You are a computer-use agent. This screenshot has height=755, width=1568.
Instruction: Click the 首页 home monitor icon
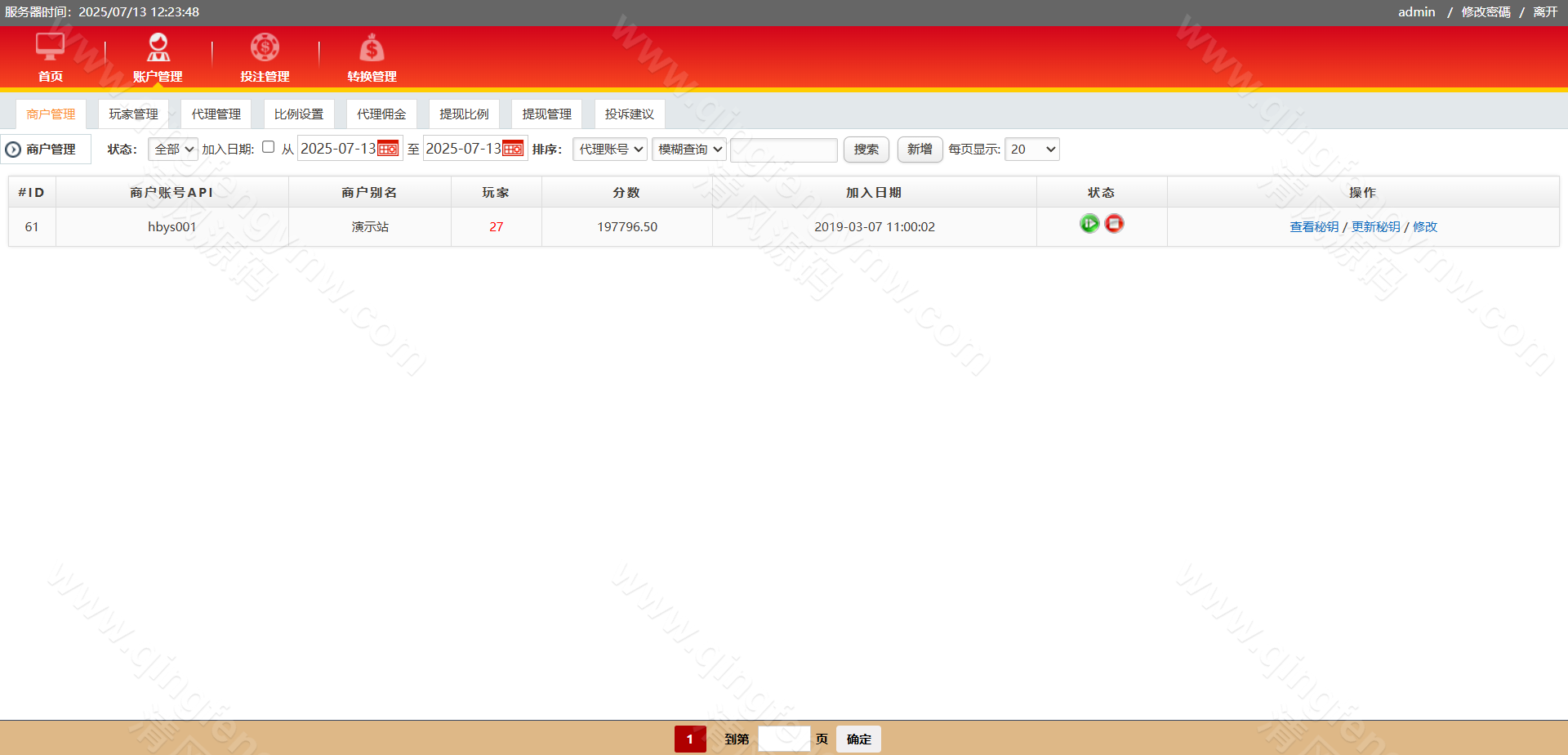tap(50, 47)
